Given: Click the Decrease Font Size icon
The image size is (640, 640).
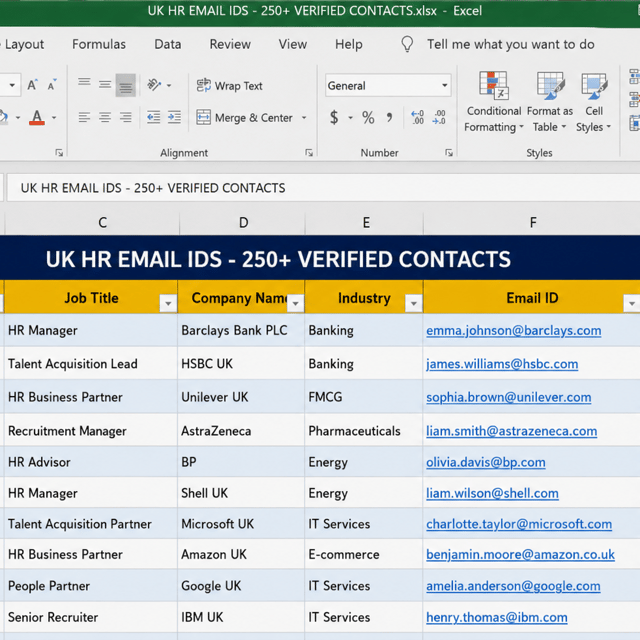Looking at the screenshot, I should point(52,85).
